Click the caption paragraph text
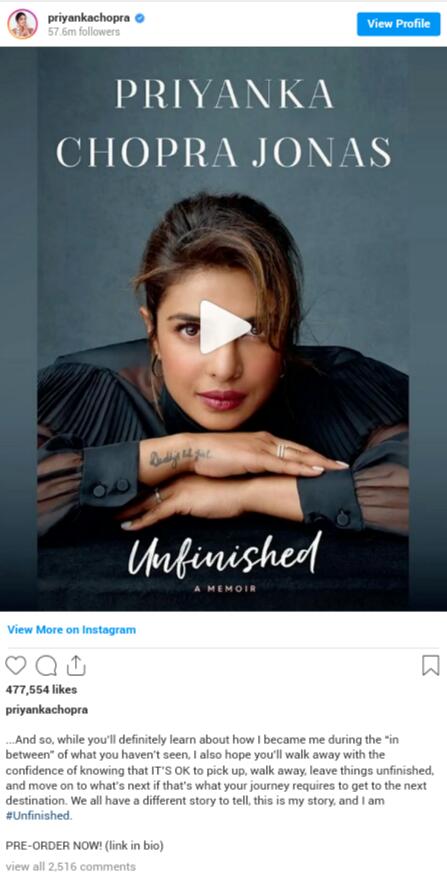Screen dimensions: 447x882 (220, 777)
